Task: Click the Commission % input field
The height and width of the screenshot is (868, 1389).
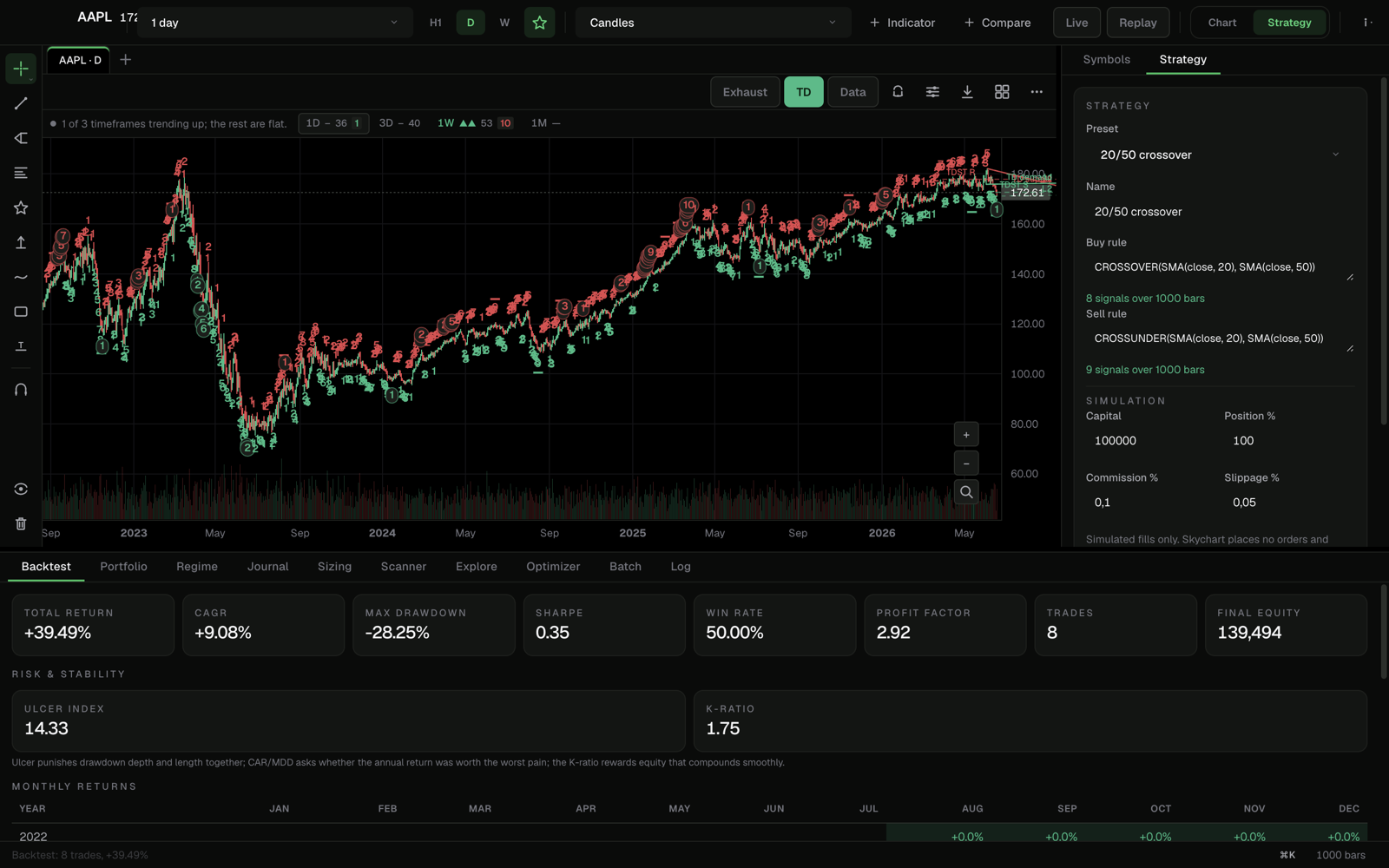Action: (1150, 503)
